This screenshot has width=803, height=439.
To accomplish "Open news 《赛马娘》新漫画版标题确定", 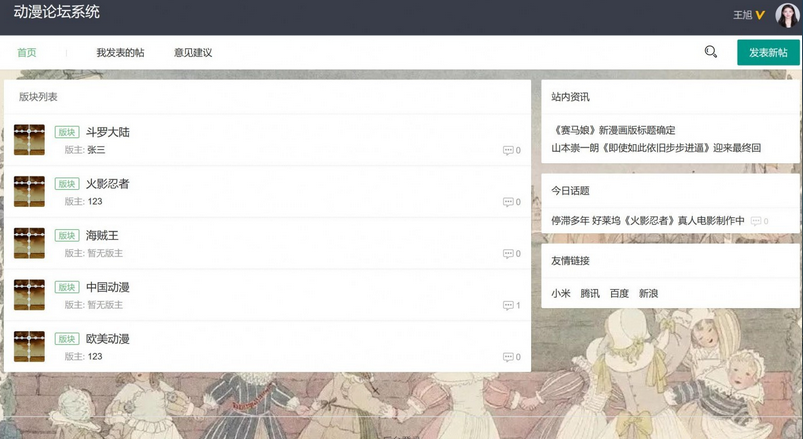I will pos(614,130).
